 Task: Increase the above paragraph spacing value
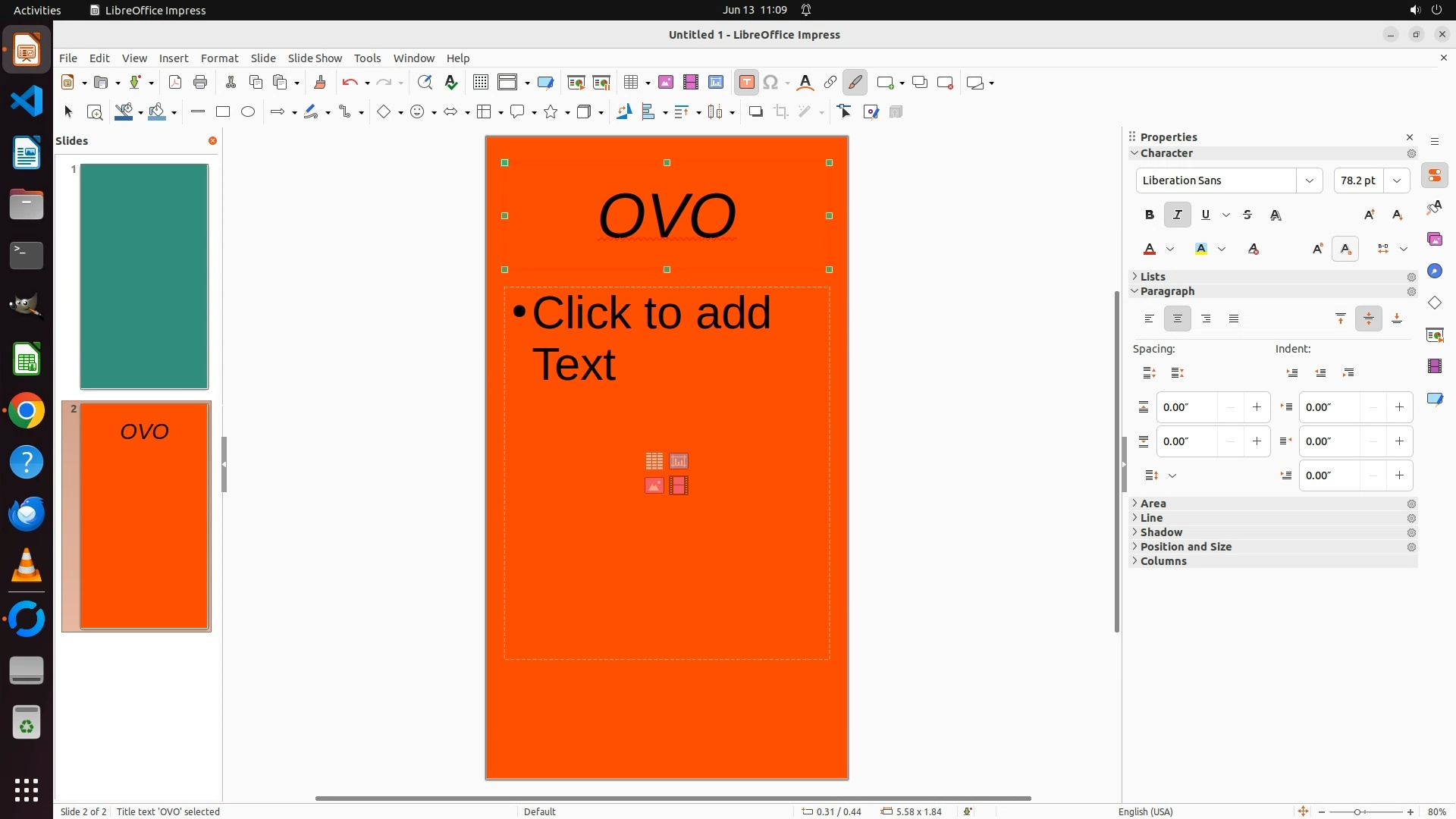pyautogui.click(x=1257, y=407)
